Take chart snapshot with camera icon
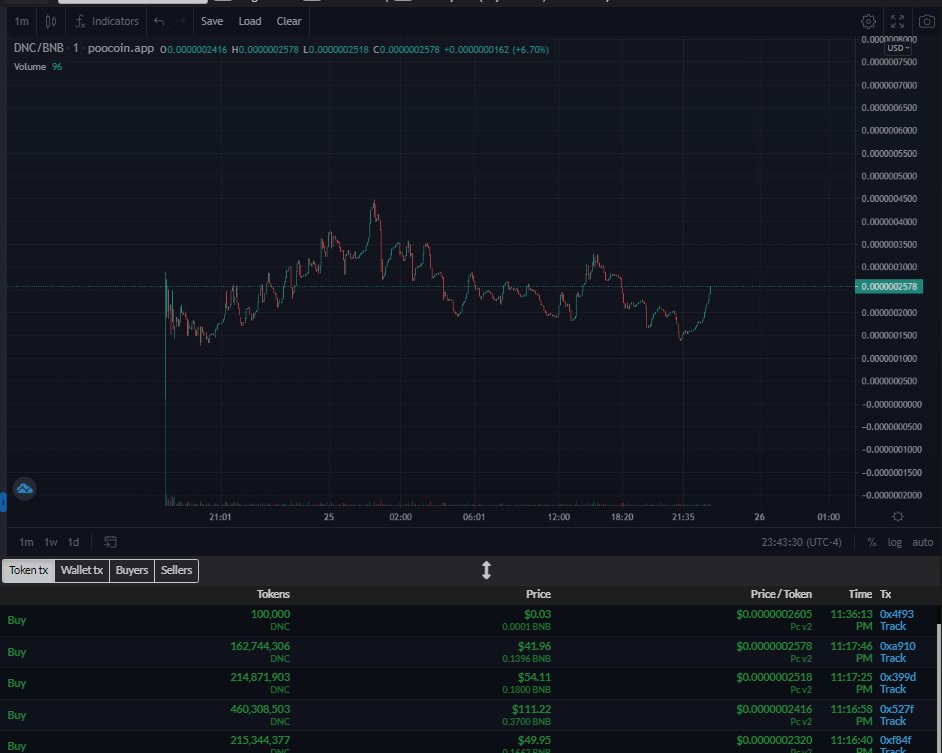942x753 pixels. 927,22
